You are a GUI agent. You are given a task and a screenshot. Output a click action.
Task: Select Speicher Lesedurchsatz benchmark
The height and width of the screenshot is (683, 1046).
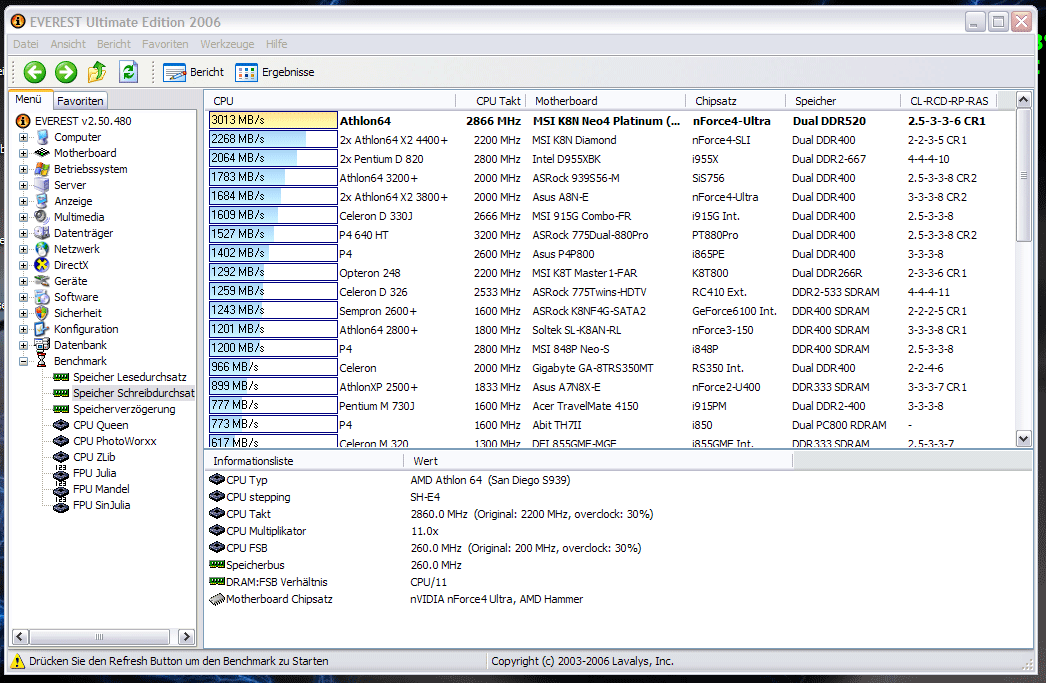(x=129, y=377)
